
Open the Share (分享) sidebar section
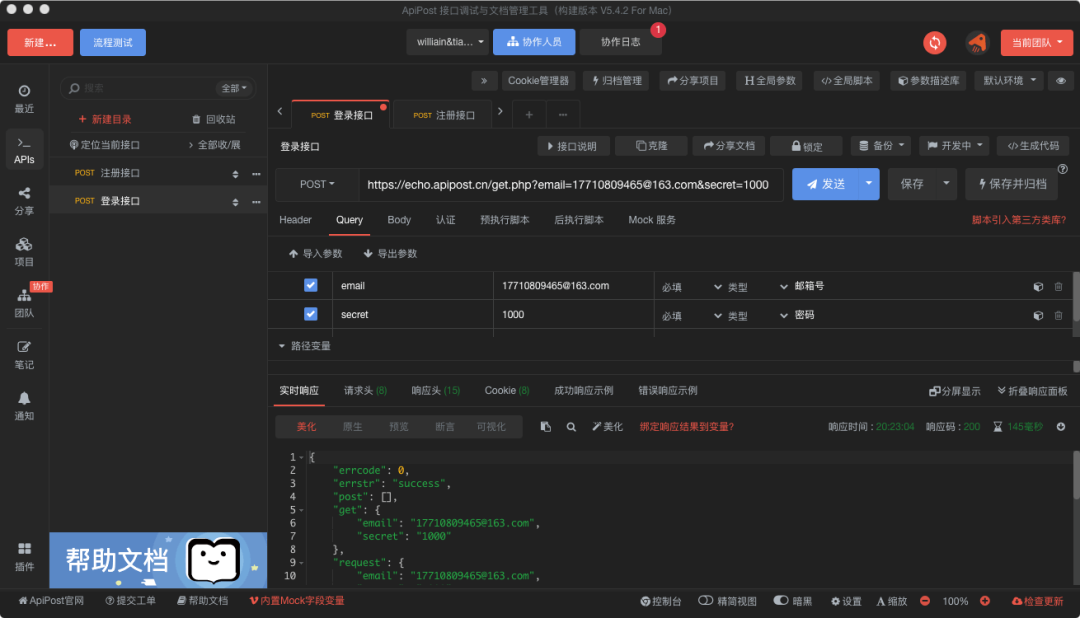24,200
